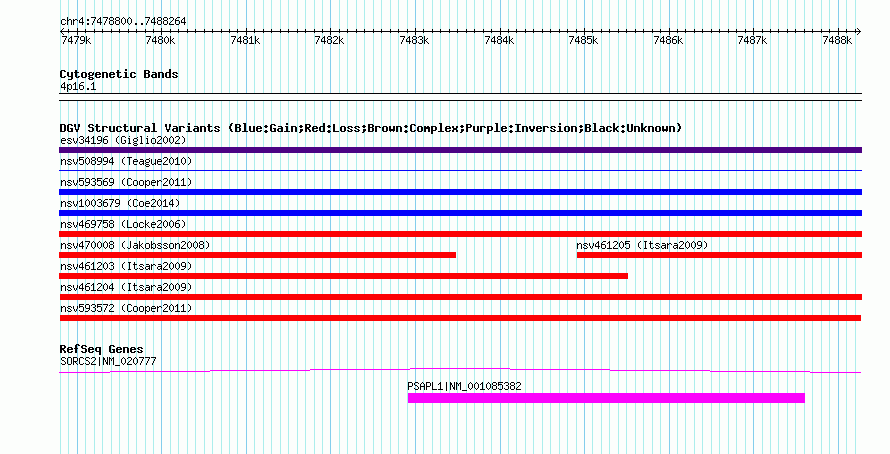Viewport: 890px width, 454px height.
Task: Select the 7480k ruler tick label
Action: tap(161, 40)
